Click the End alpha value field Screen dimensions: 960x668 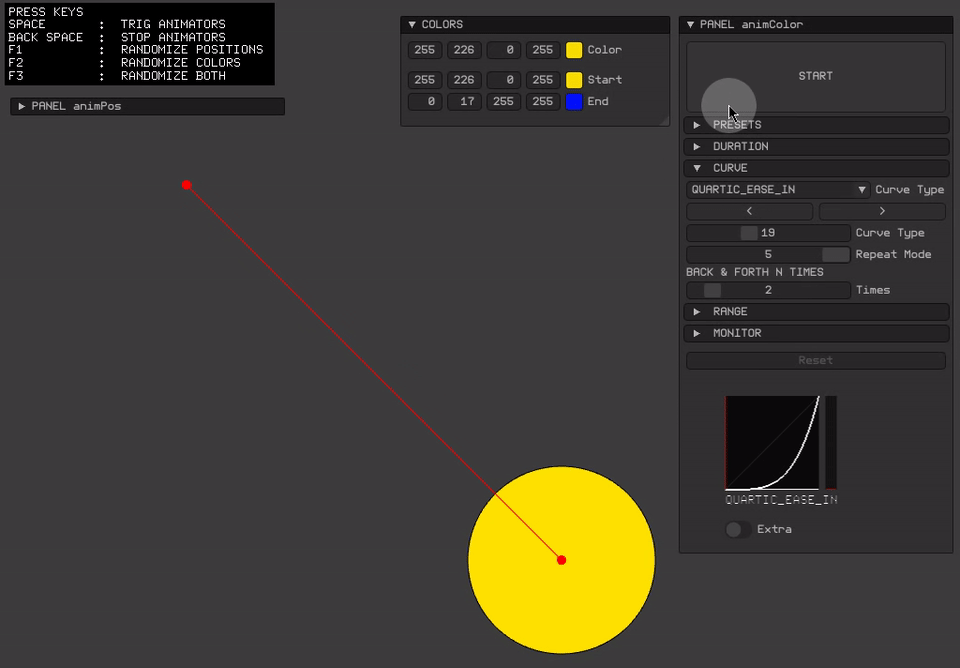click(543, 102)
